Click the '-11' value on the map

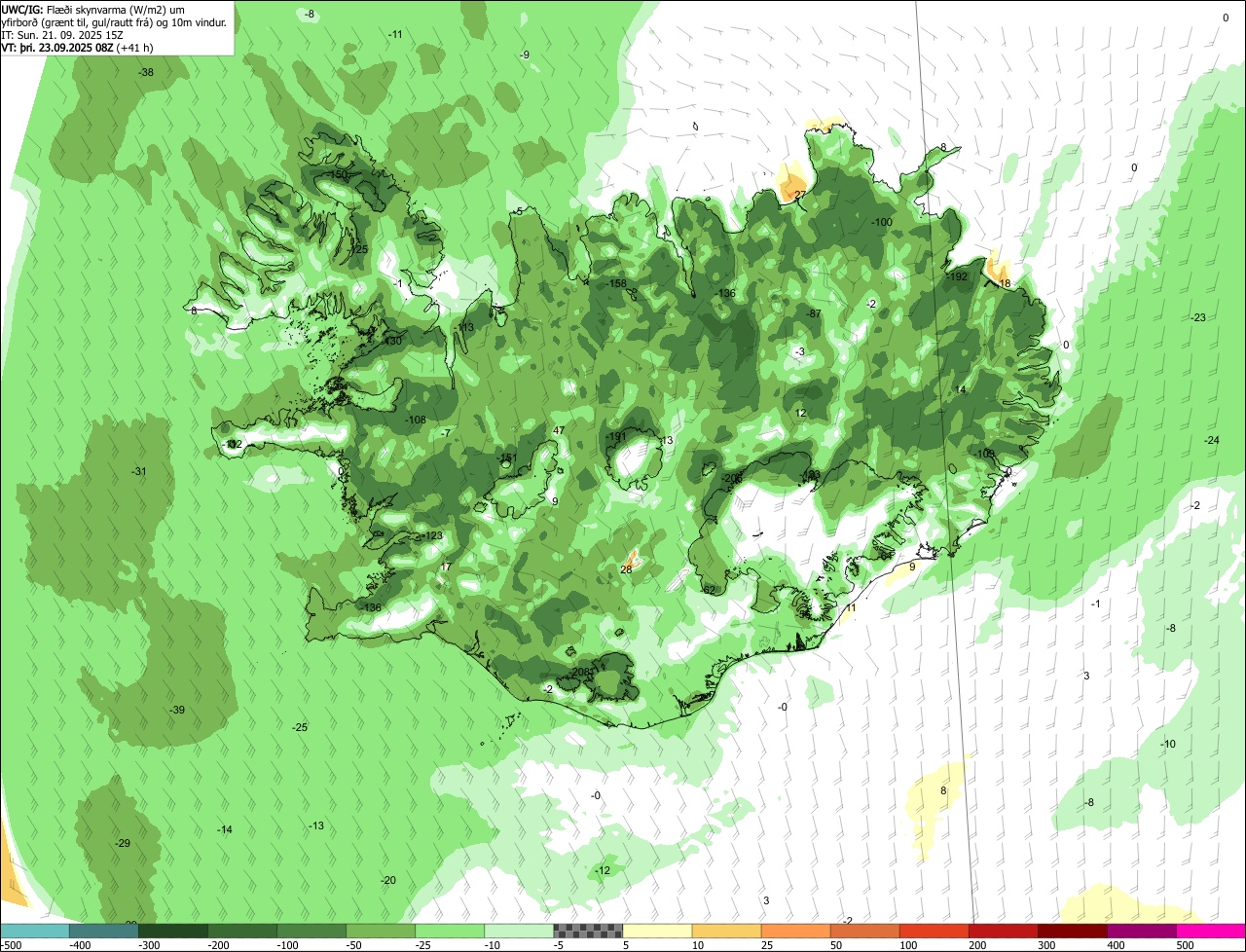pyautogui.click(x=395, y=34)
